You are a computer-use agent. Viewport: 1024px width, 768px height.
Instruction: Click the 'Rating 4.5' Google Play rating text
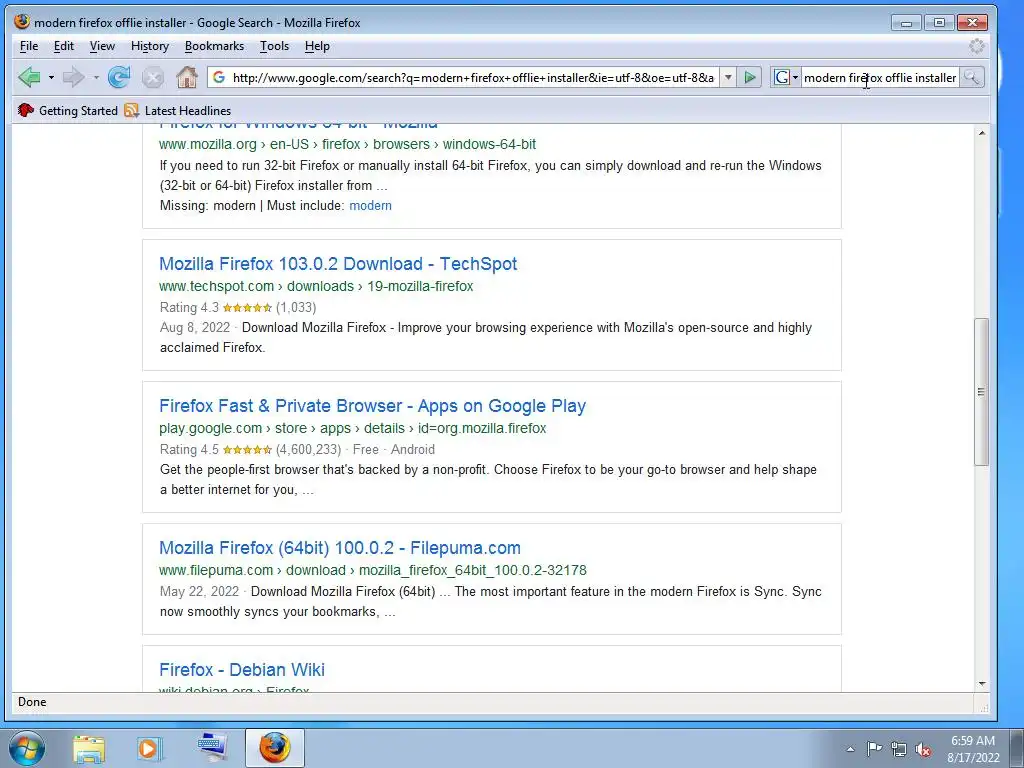point(189,449)
